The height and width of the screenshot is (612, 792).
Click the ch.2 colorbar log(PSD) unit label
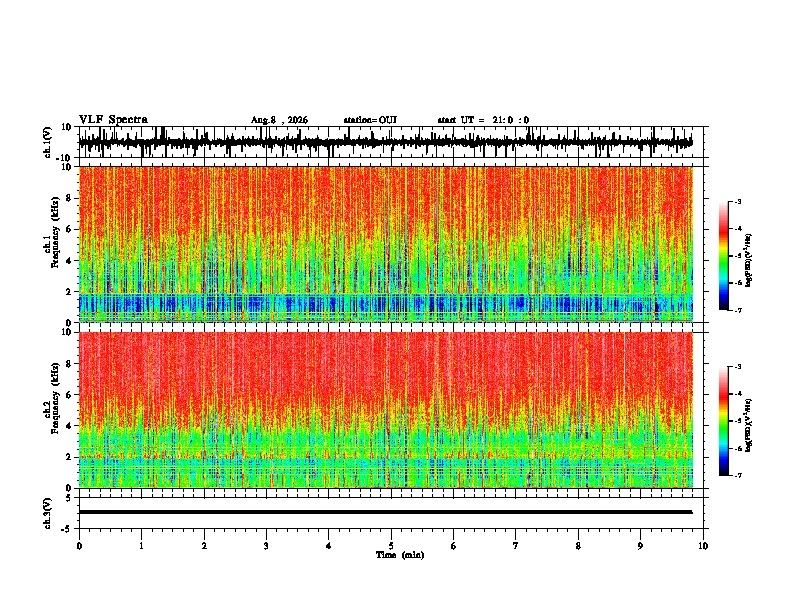point(749,425)
